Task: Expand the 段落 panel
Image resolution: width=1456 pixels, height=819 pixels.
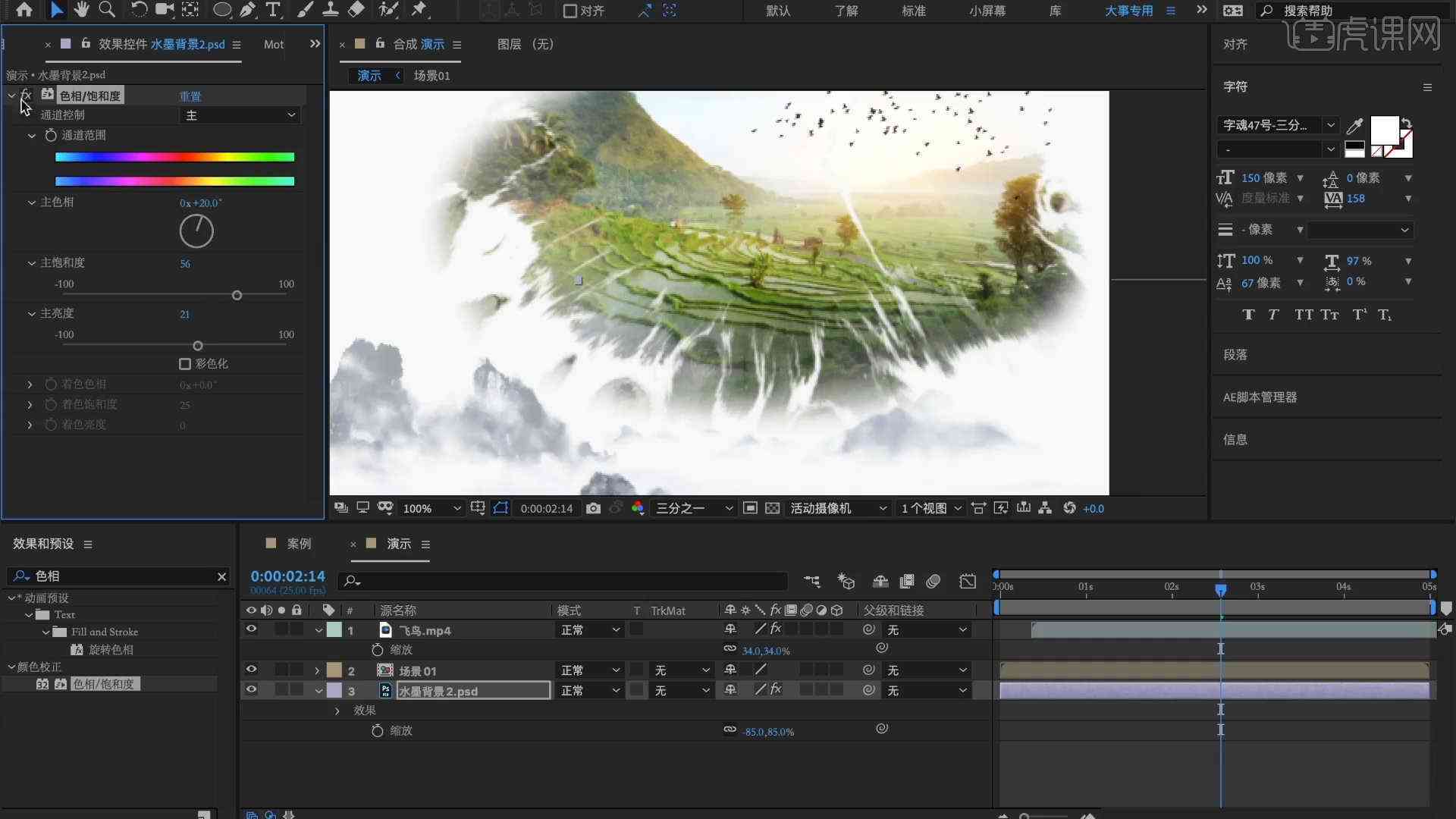Action: coord(1235,355)
